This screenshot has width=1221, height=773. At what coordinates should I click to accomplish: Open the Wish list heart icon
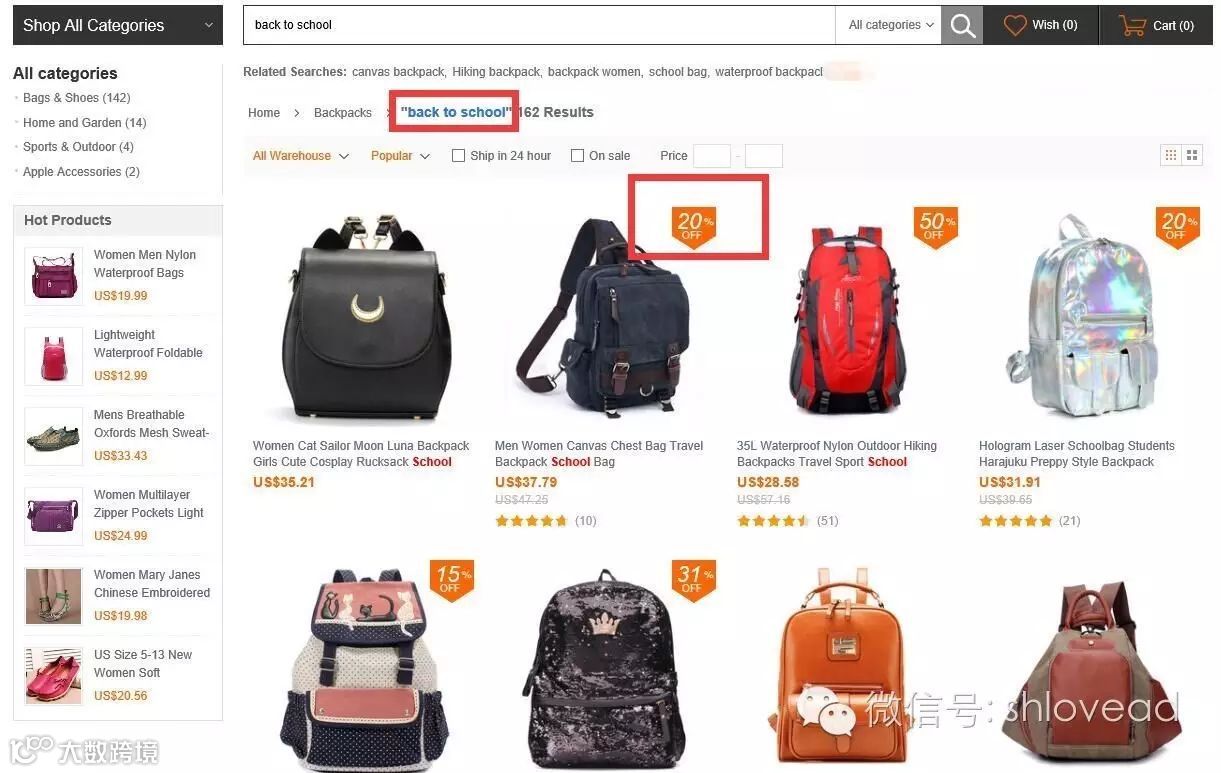pos(1015,25)
